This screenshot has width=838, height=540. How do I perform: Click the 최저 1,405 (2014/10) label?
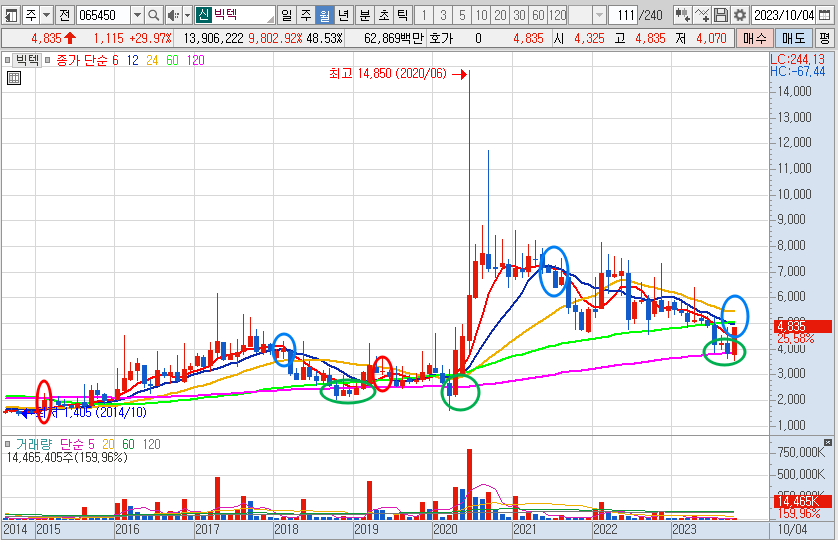click(91, 413)
